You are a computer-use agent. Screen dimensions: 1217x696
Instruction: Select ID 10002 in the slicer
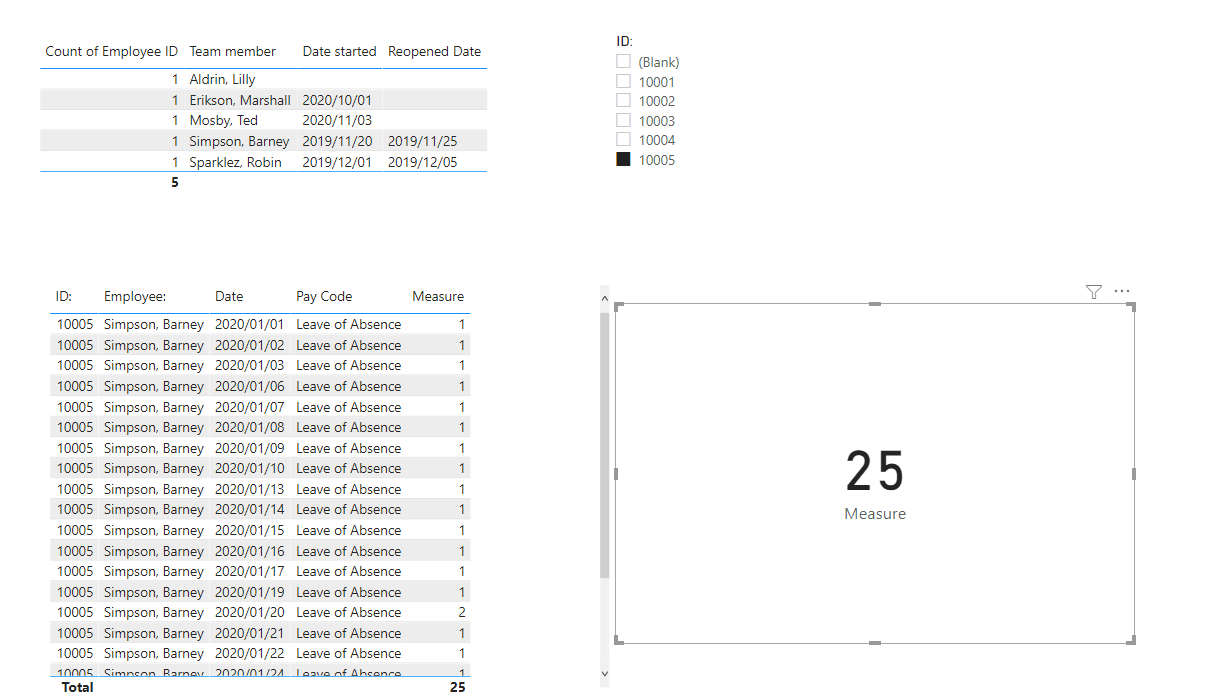pyautogui.click(x=624, y=101)
